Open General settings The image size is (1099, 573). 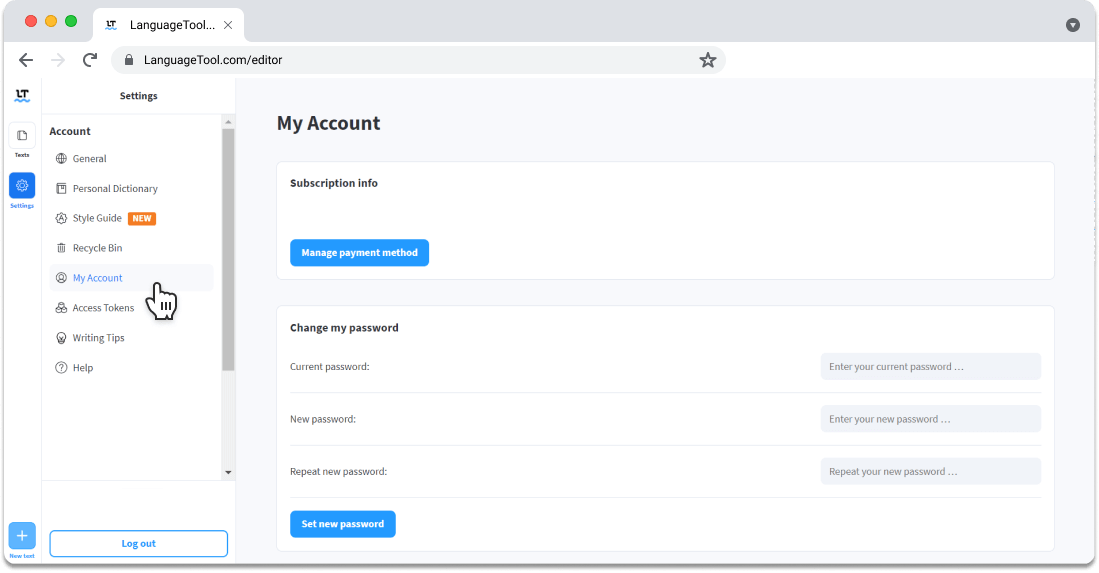pos(90,159)
